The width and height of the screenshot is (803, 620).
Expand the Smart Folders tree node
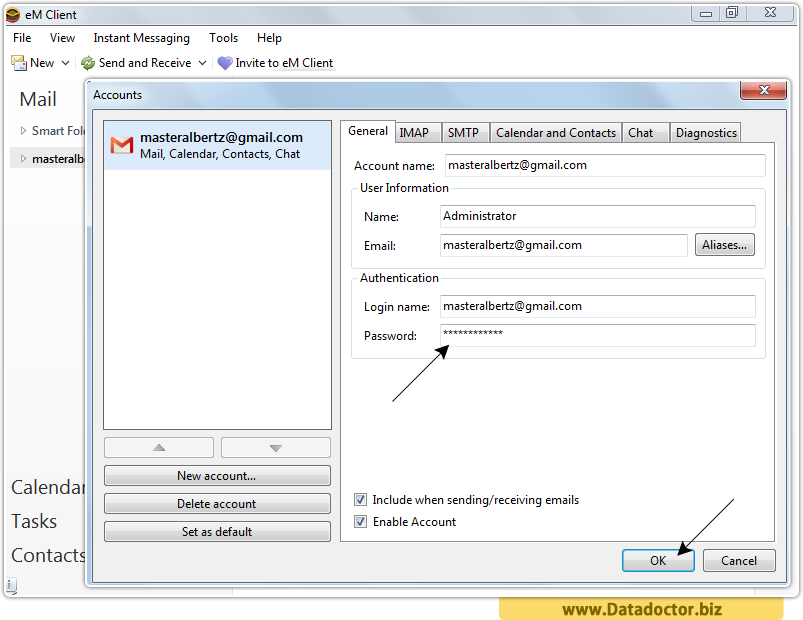23,131
